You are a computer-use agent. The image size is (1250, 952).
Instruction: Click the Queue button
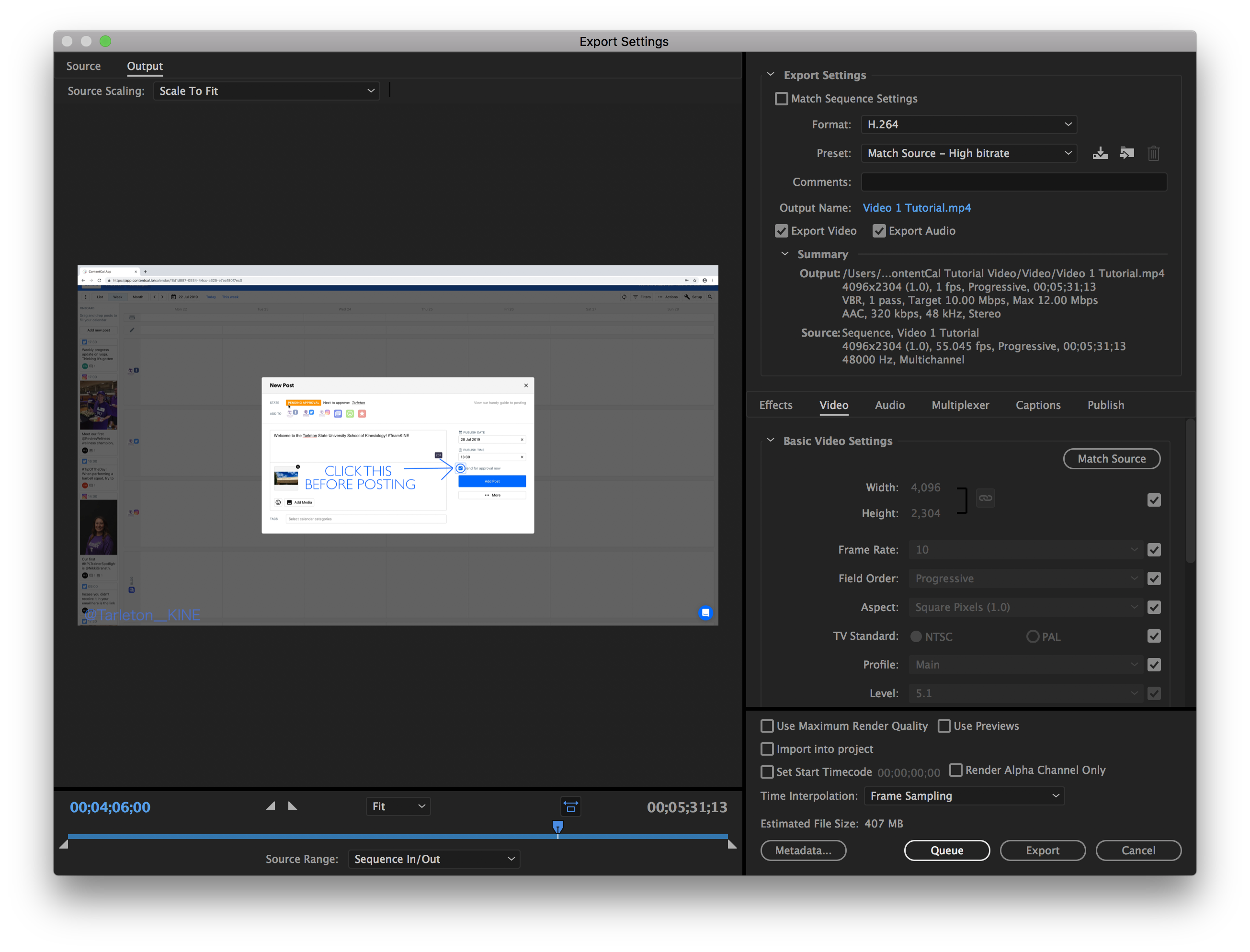tap(947, 850)
